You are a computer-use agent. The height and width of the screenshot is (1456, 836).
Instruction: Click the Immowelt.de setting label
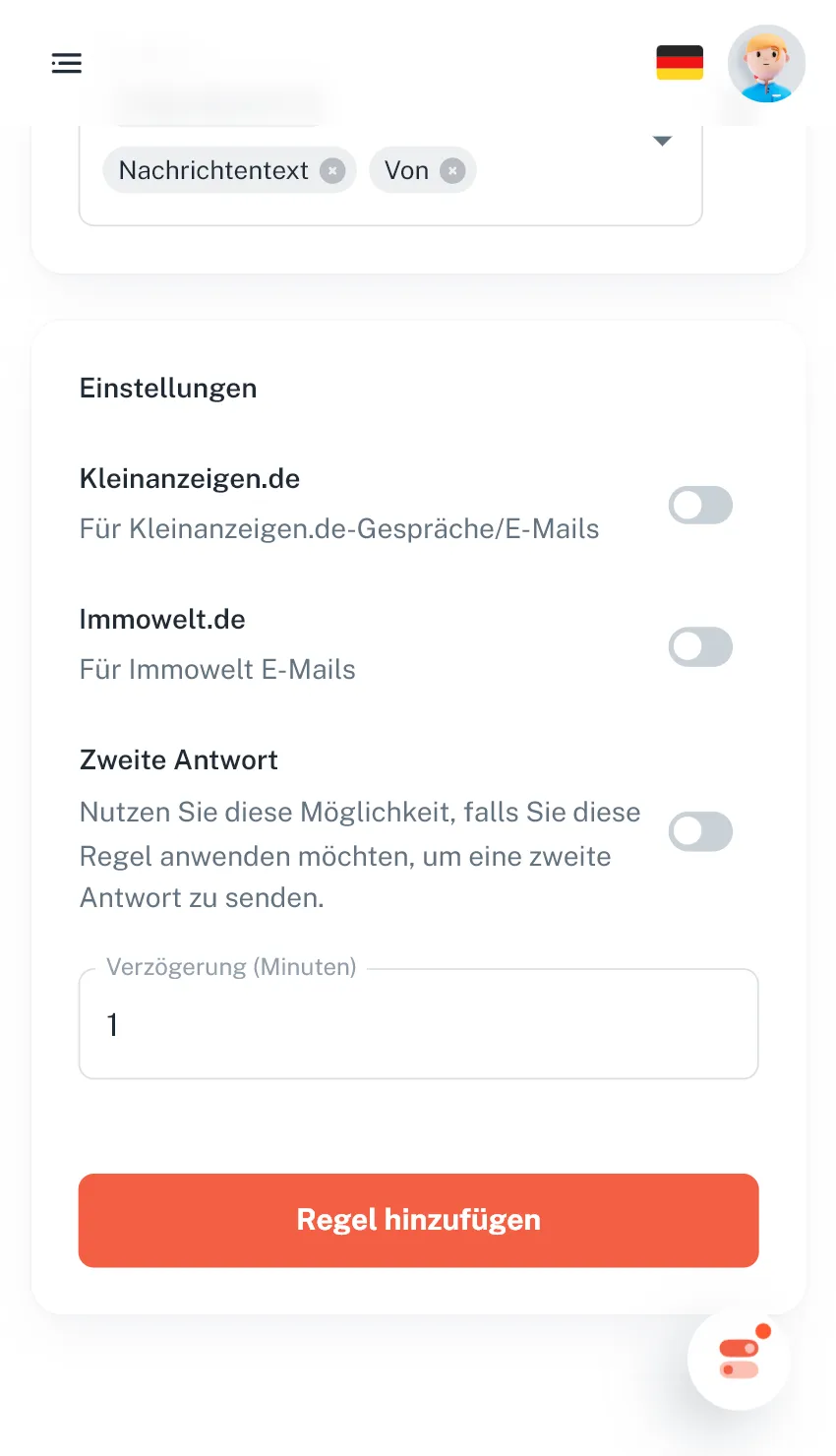pos(162,620)
